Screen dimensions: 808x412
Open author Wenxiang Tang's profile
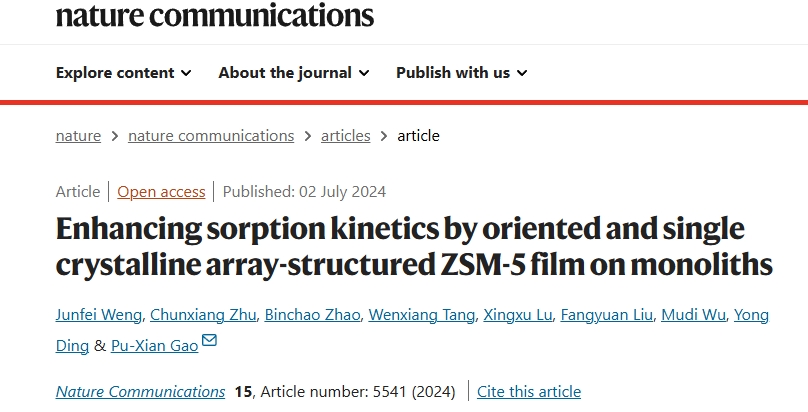(x=422, y=315)
